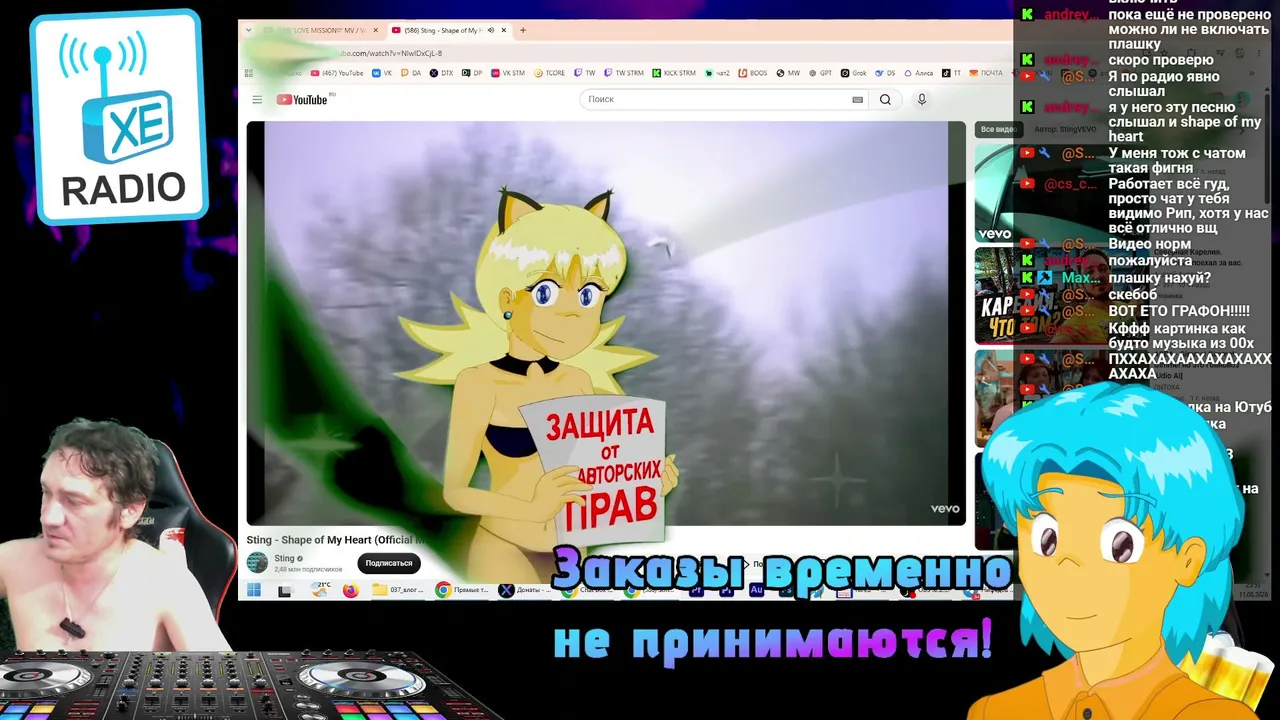Close the Sting - Shape of My Heart tab
1280x720 pixels.
tap(504, 30)
